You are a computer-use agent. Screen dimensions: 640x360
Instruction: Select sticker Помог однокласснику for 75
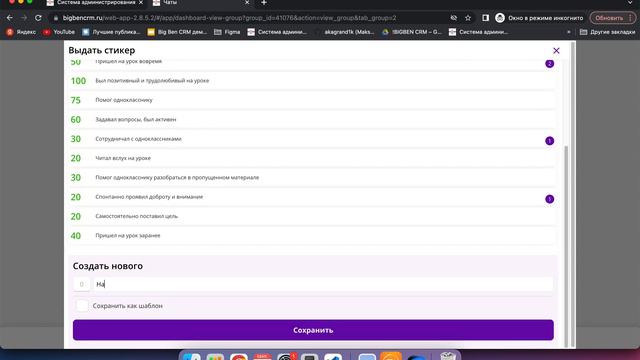click(x=313, y=100)
